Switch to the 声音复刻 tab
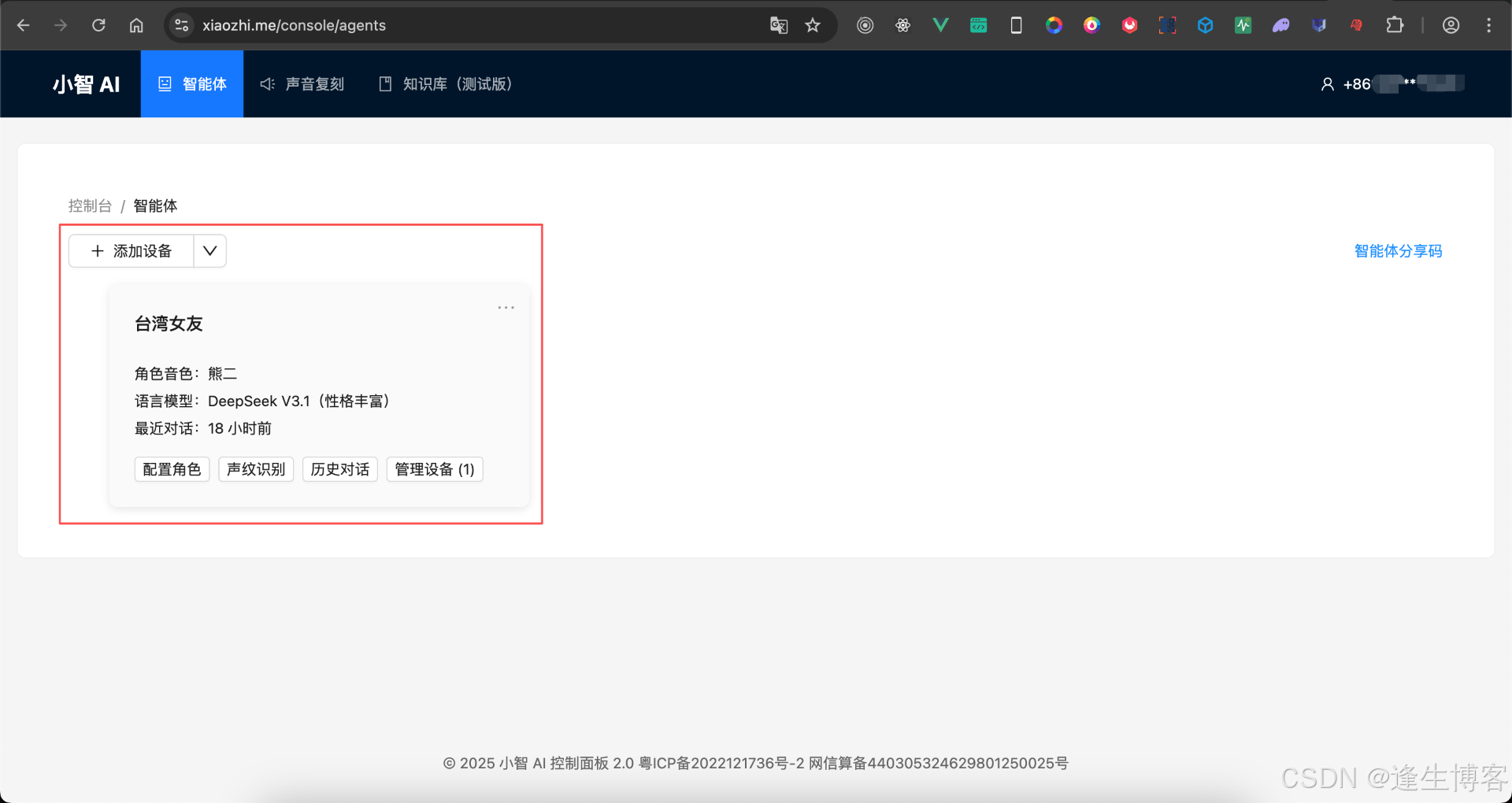This screenshot has width=1512, height=803. pos(302,83)
